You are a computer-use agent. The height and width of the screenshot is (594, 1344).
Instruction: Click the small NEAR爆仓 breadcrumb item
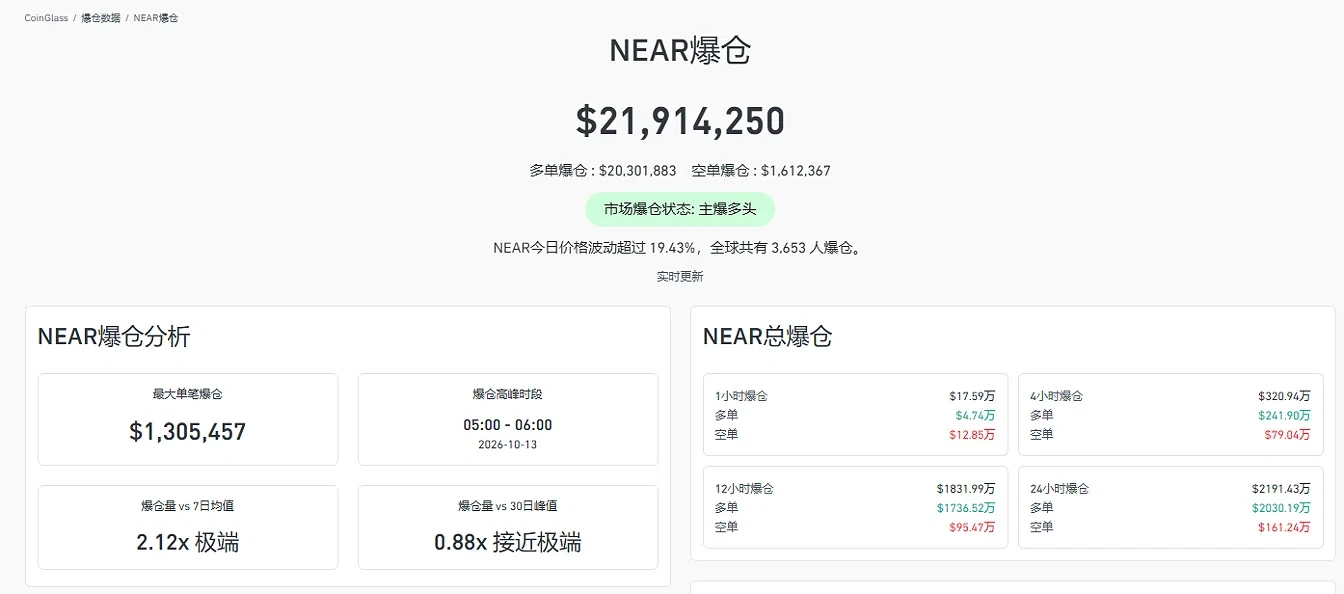pyautogui.click(x=156, y=18)
